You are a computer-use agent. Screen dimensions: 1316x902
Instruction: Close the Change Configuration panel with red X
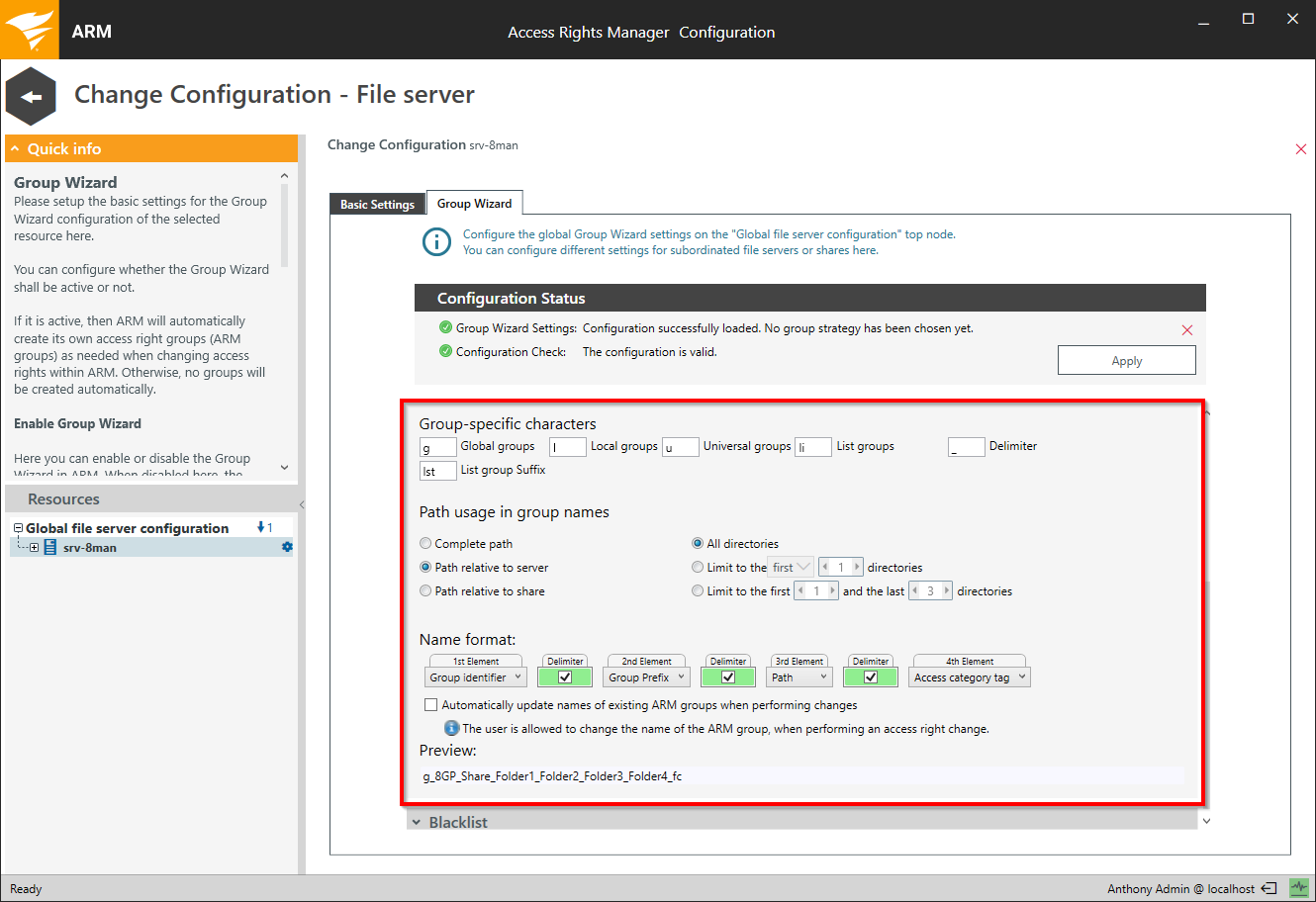coord(1300,149)
